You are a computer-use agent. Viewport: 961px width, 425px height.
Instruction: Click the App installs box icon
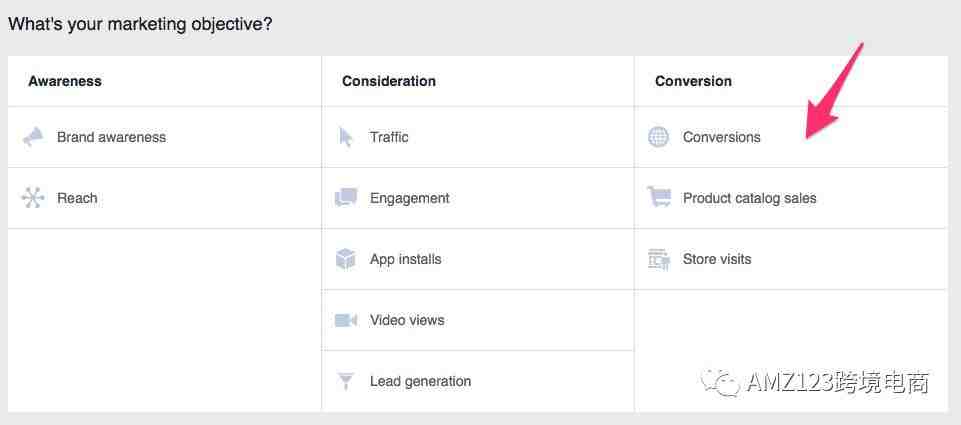coord(346,259)
